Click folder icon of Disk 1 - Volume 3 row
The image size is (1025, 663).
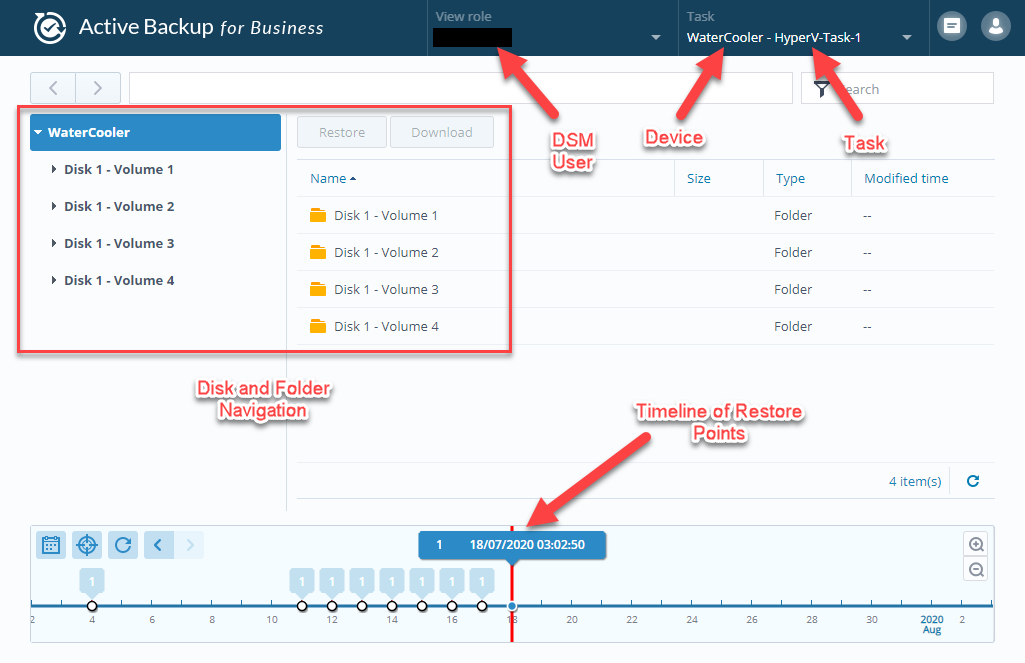point(318,289)
